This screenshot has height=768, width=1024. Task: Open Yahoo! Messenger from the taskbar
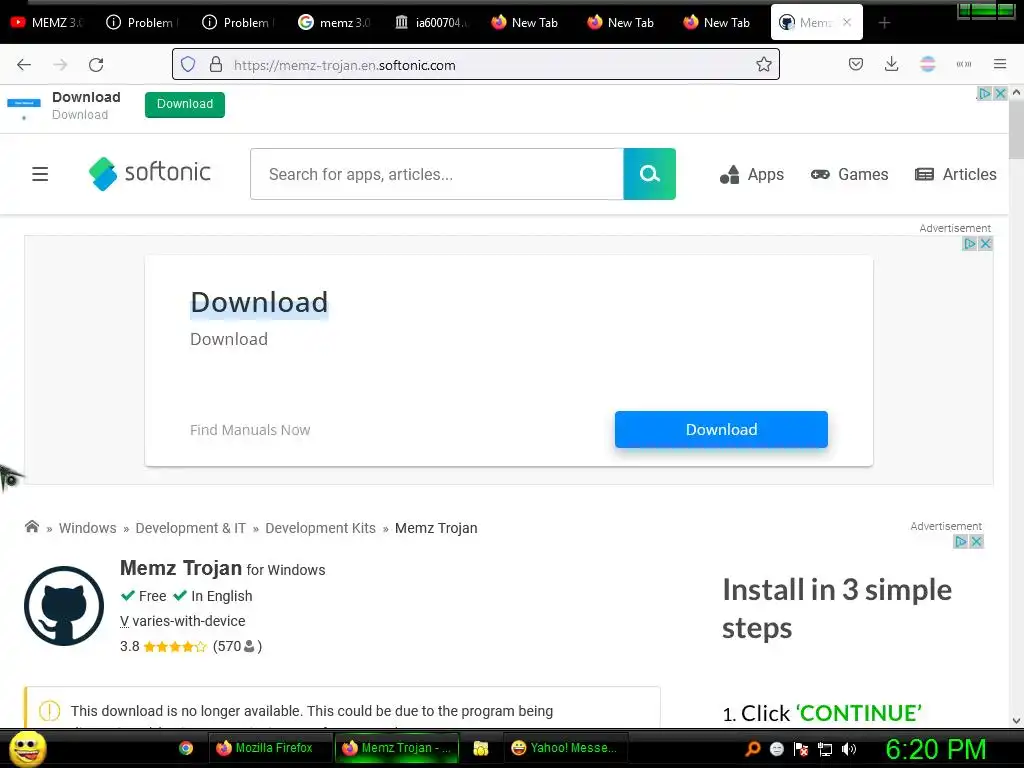566,748
